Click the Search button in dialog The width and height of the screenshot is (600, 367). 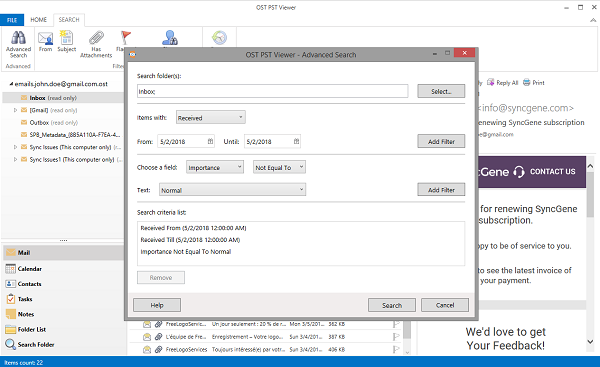(392, 305)
